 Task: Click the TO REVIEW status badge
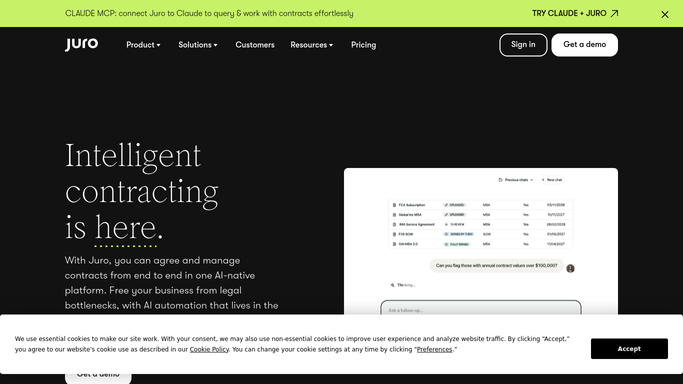[x=454, y=225]
